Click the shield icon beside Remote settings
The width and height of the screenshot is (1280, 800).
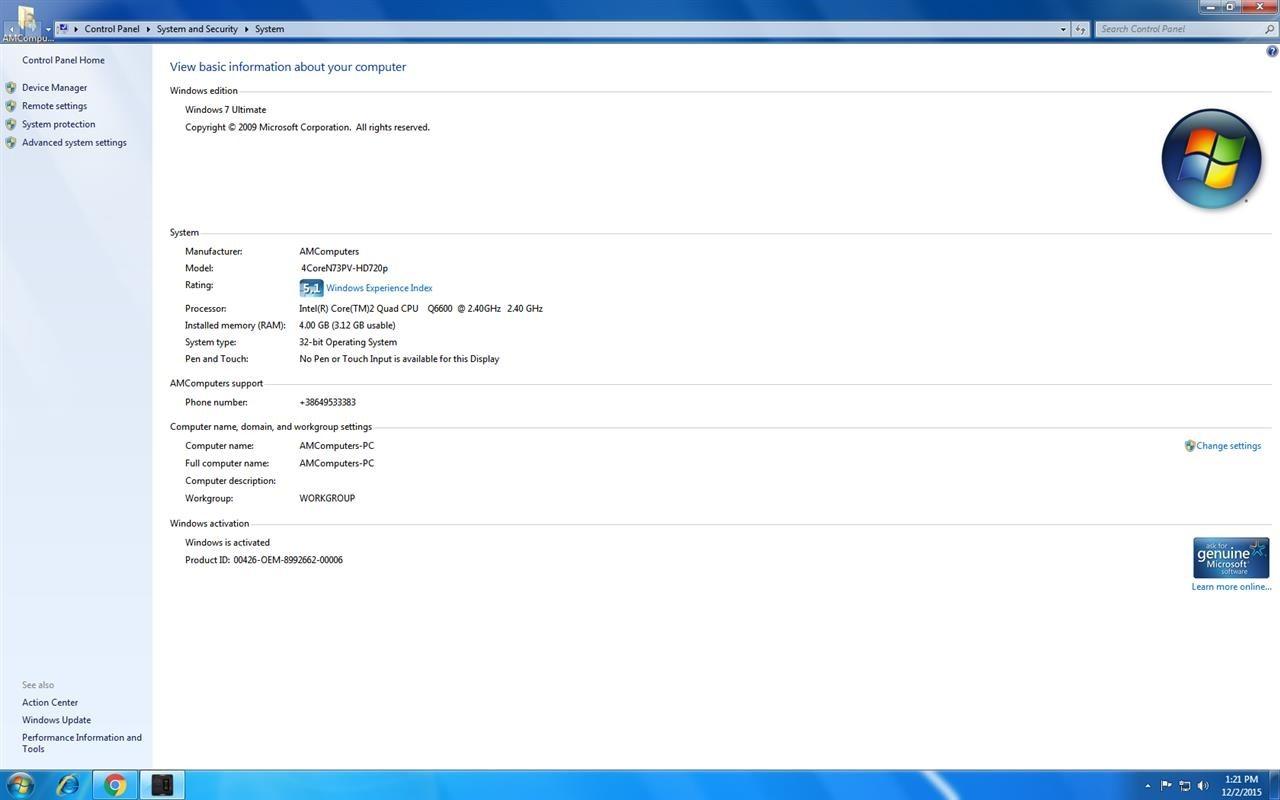pyautogui.click(x=11, y=106)
